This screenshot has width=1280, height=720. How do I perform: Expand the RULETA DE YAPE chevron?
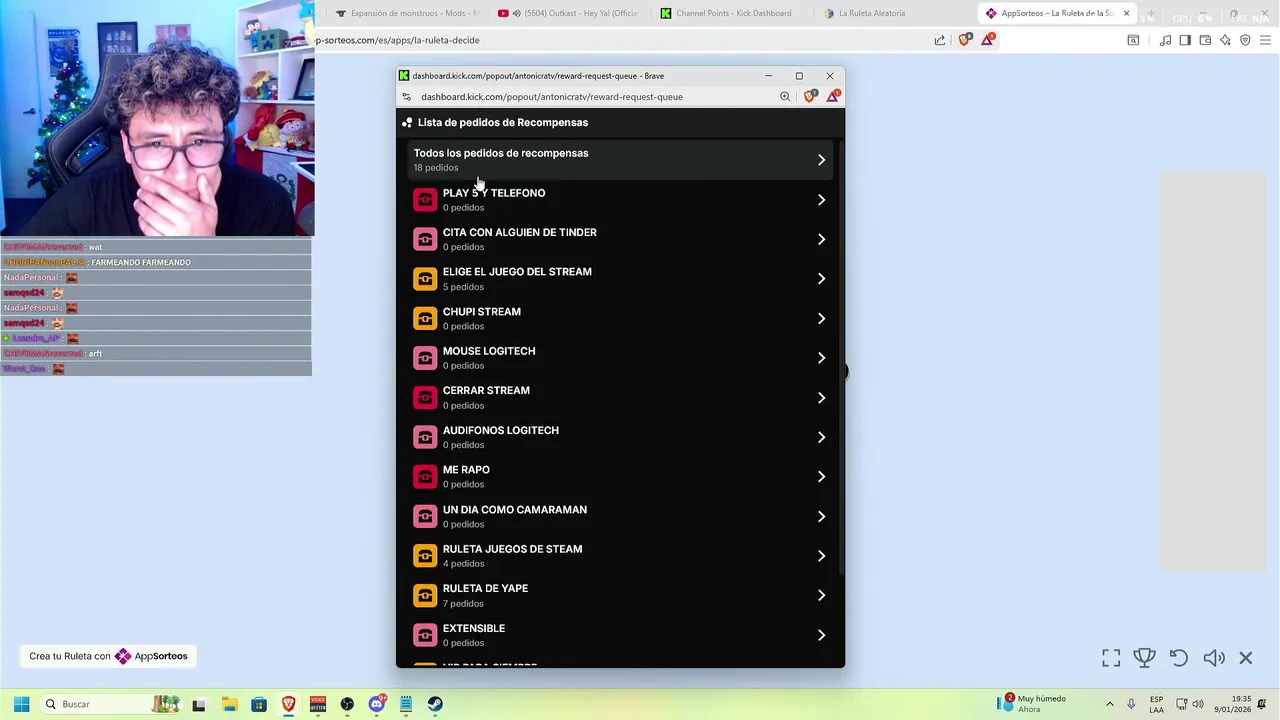pos(821,595)
